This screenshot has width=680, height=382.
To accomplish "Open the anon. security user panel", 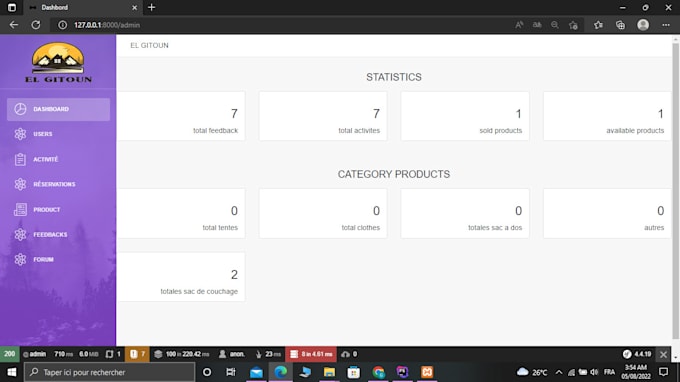I will [232, 354].
